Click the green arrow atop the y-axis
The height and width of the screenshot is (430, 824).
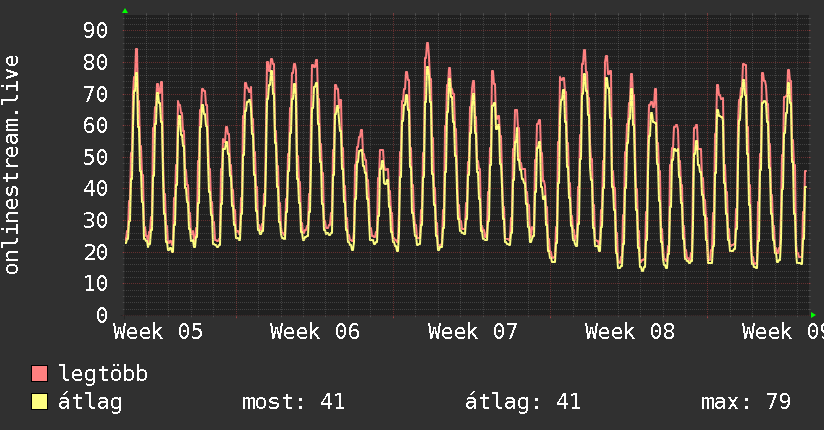125,11
